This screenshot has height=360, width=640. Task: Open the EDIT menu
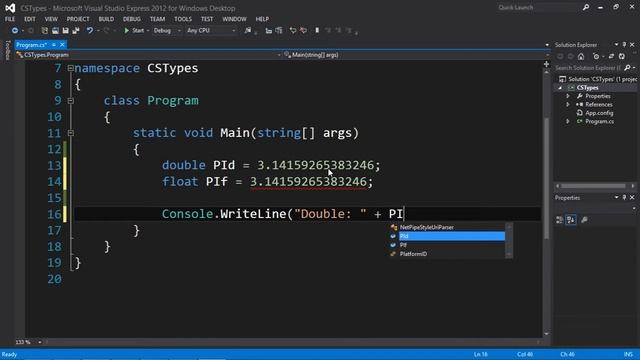tap(30, 19)
